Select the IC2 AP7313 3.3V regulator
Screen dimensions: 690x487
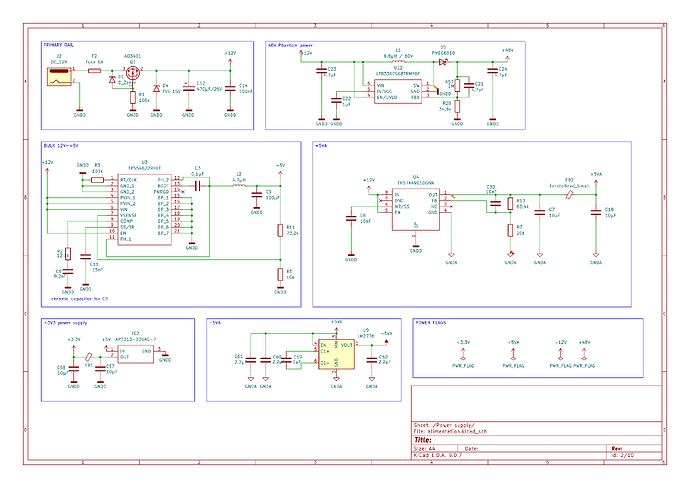coord(135,355)
